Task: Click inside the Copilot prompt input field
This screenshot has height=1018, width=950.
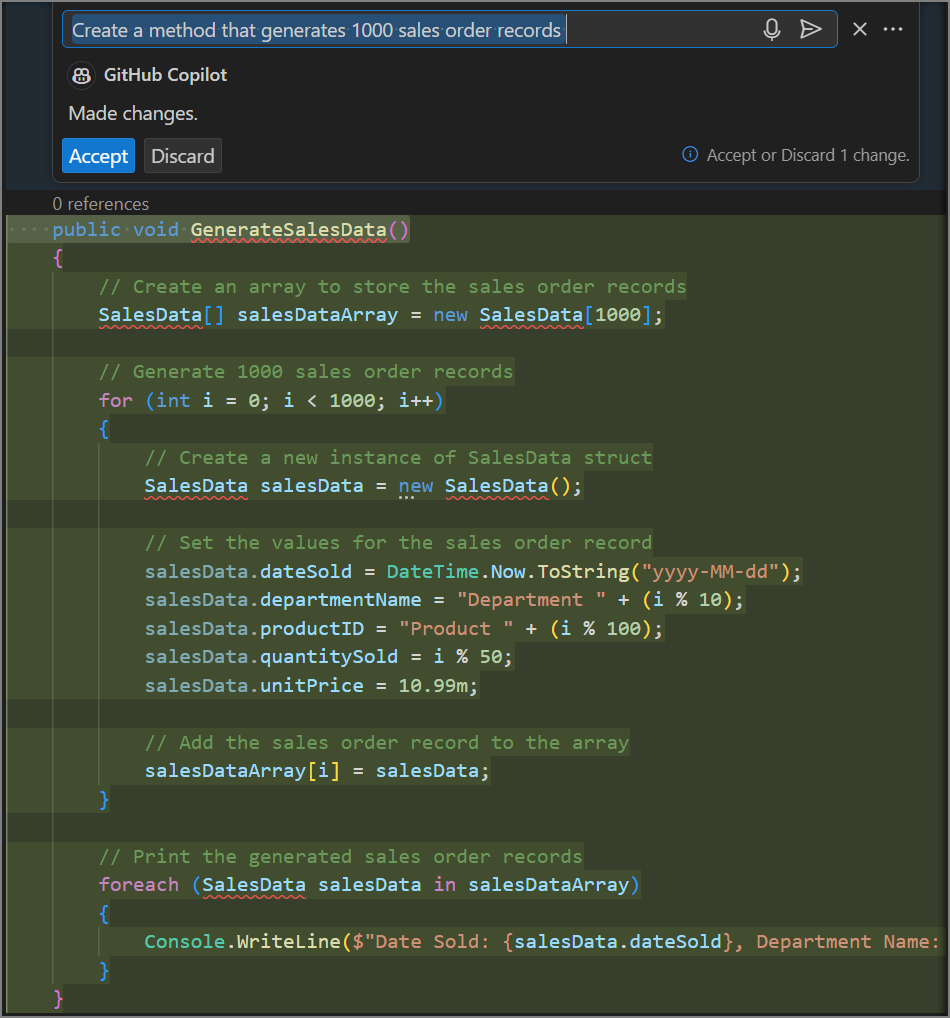Action: coord(650,29)
